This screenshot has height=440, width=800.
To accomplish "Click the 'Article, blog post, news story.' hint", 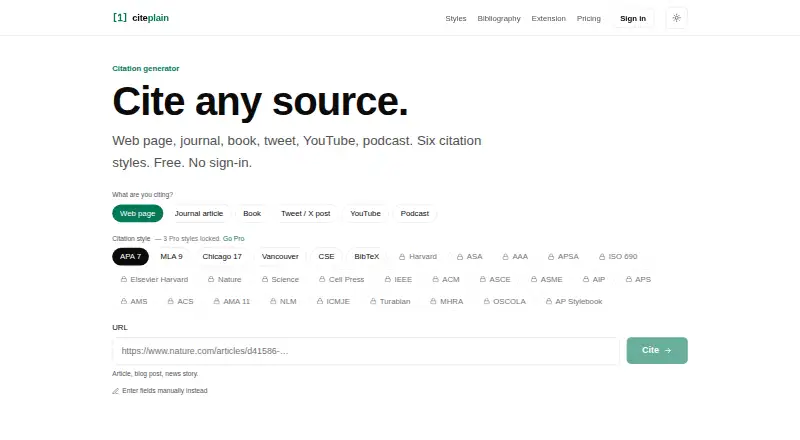I will click(x=155, y=374).
